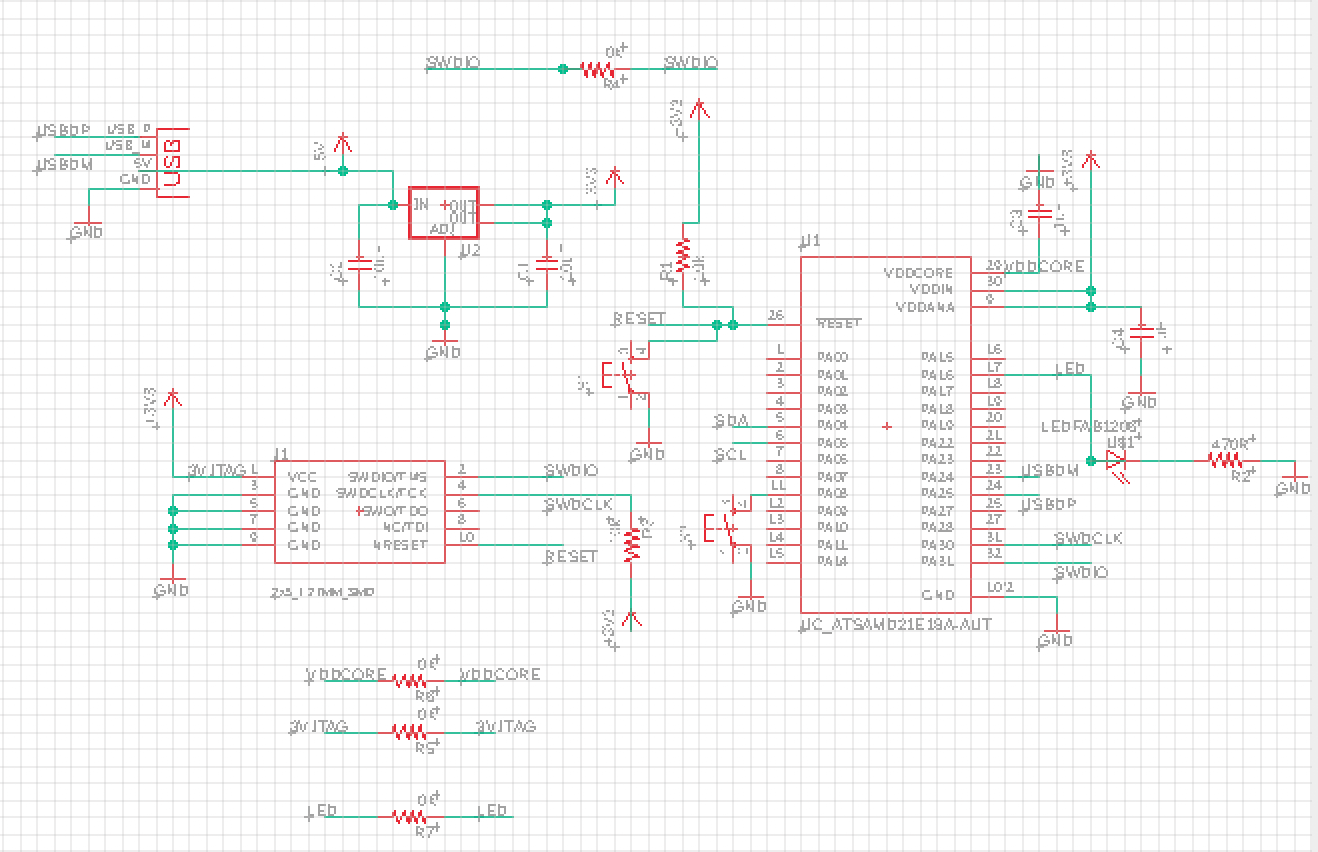
Task: Click the USBDP label at pin 25
Action: [x=1048, y=504]
